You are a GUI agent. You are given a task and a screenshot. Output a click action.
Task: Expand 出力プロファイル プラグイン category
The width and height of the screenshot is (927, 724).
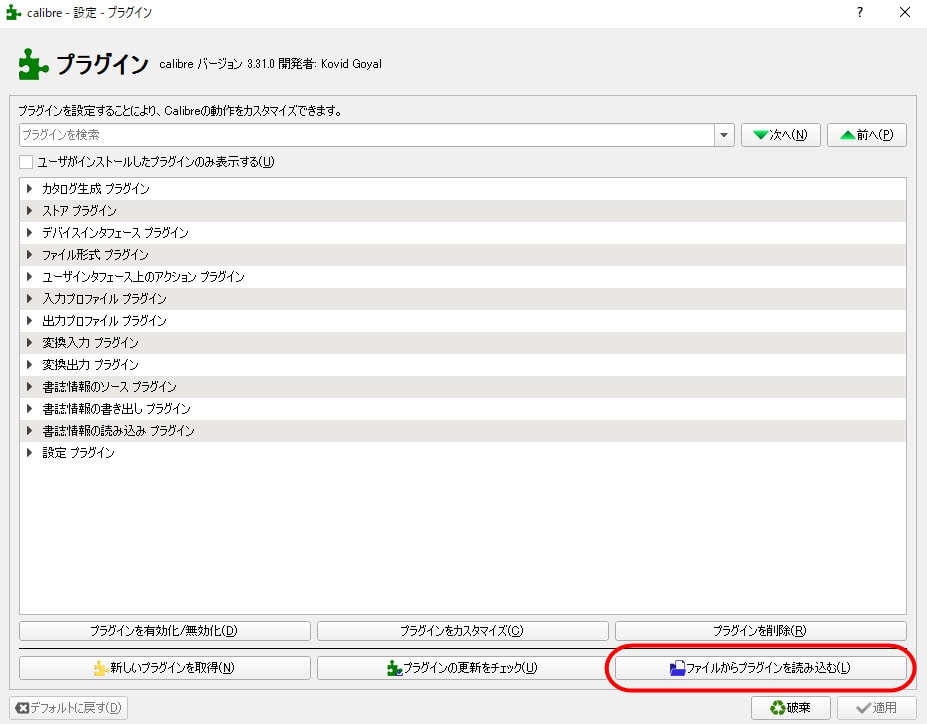(x=29, y=320)
